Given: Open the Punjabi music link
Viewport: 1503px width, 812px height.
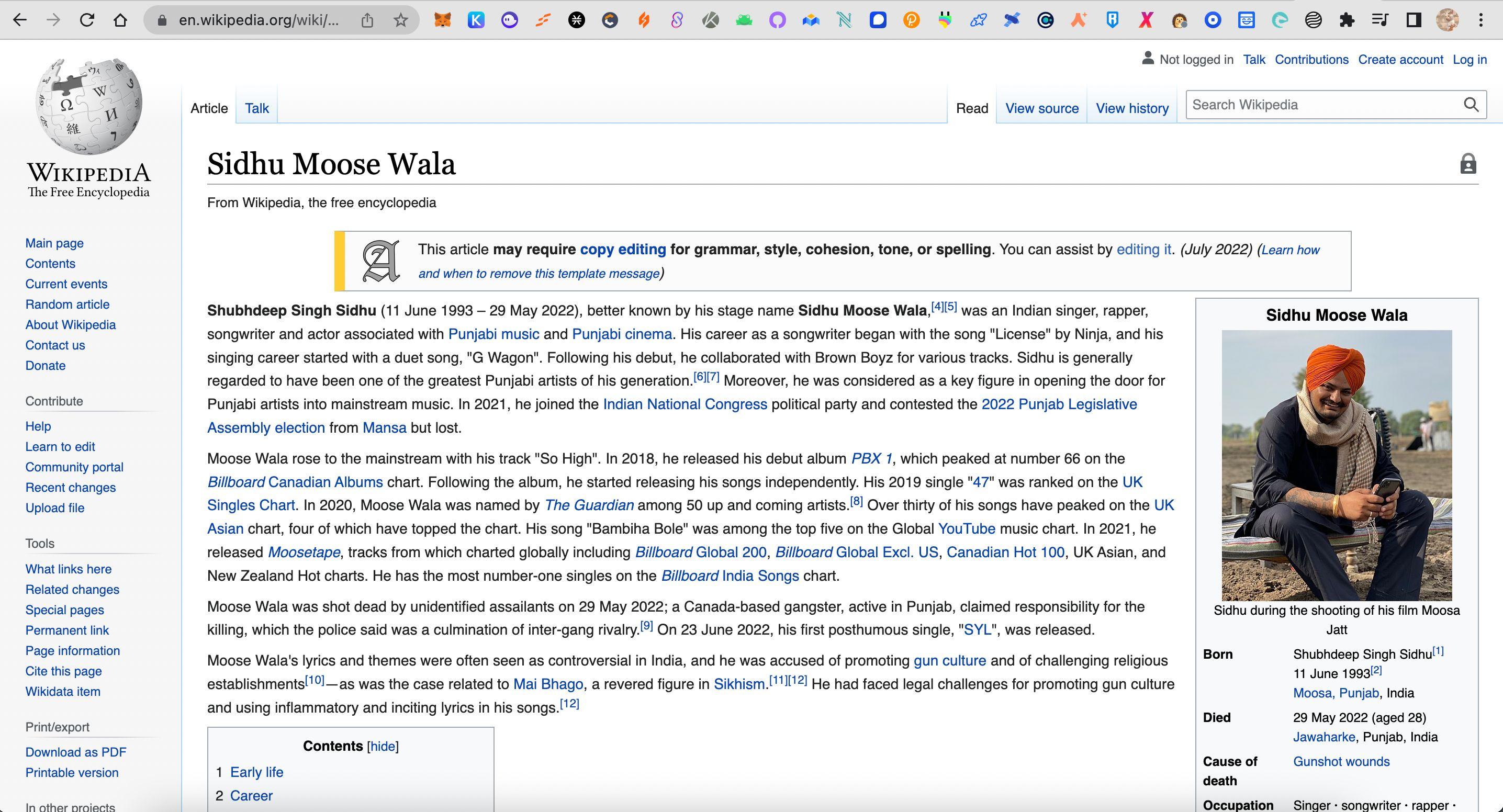Looking at the screenshot, I should click(x=493, y=334).
